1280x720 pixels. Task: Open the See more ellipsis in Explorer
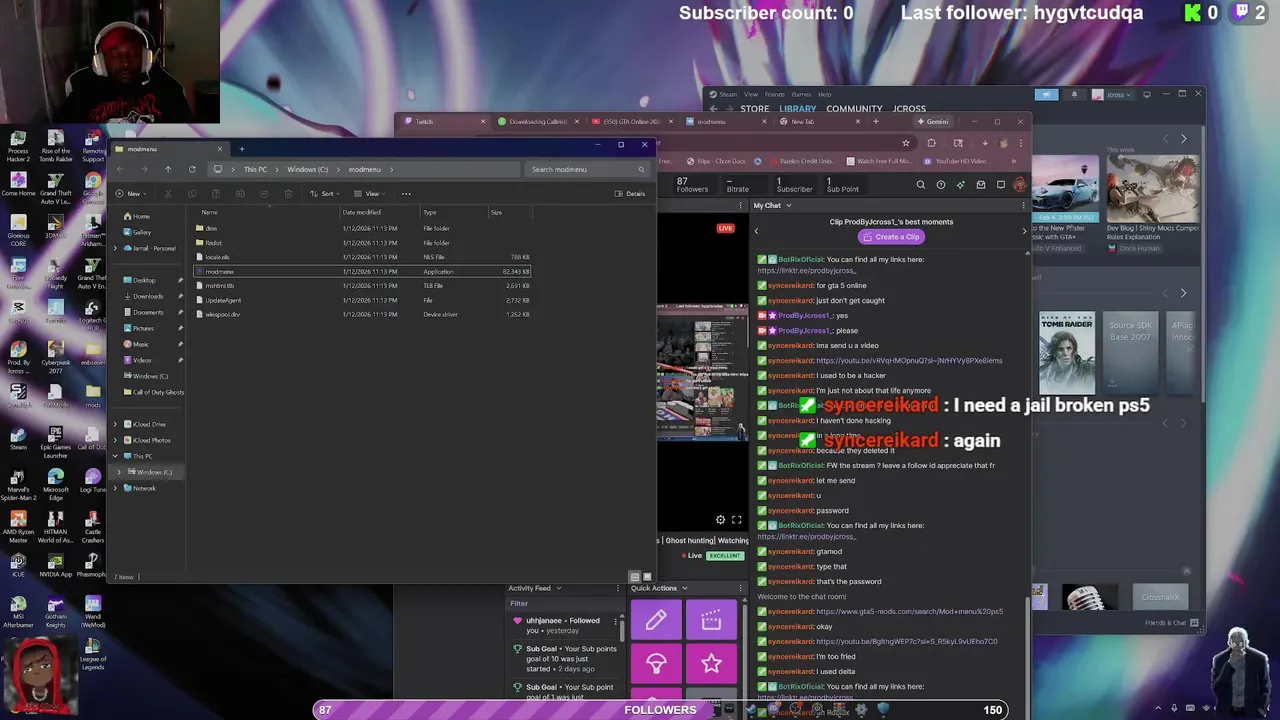(x=406, y=193)
